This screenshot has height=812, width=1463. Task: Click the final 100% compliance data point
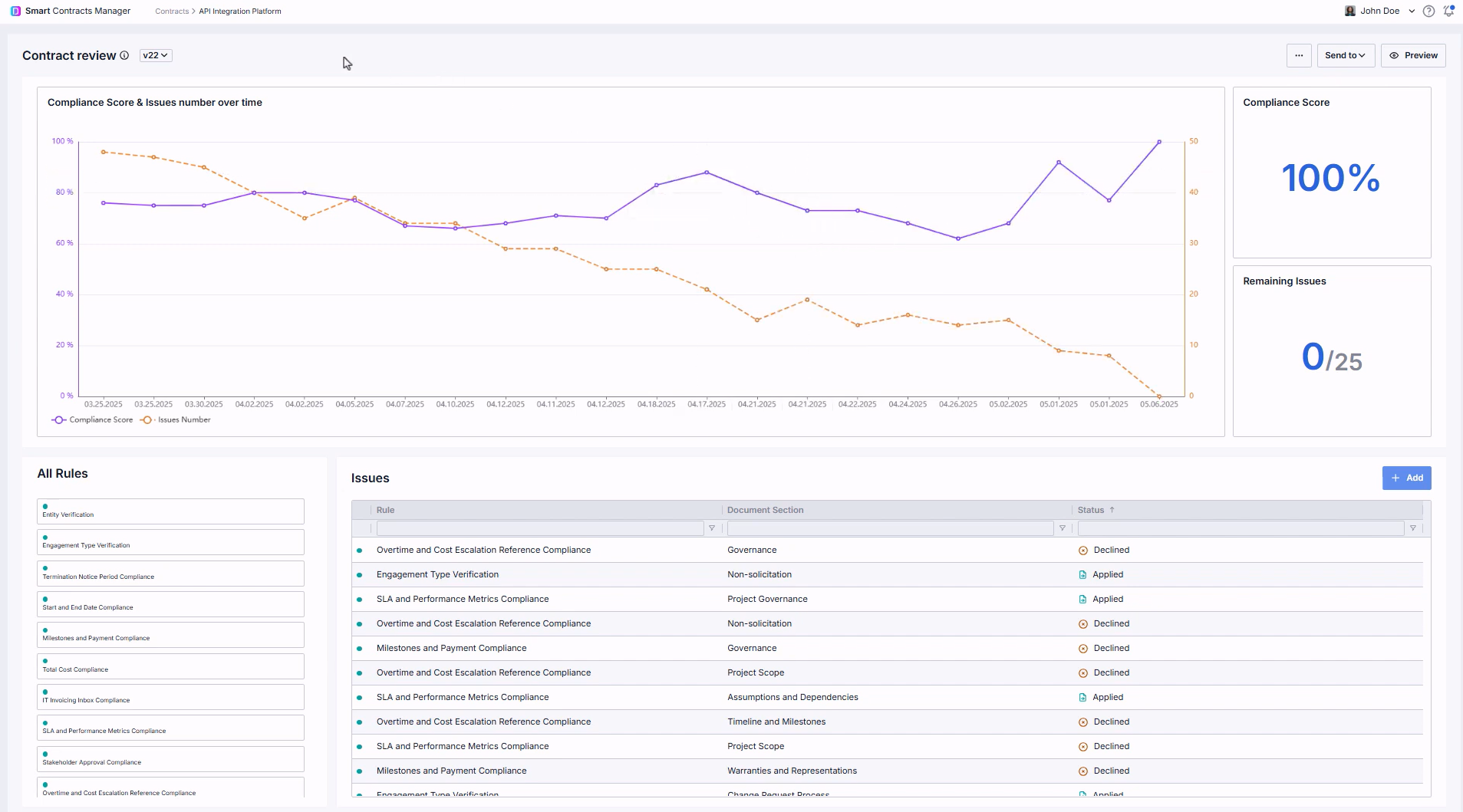1159,142
